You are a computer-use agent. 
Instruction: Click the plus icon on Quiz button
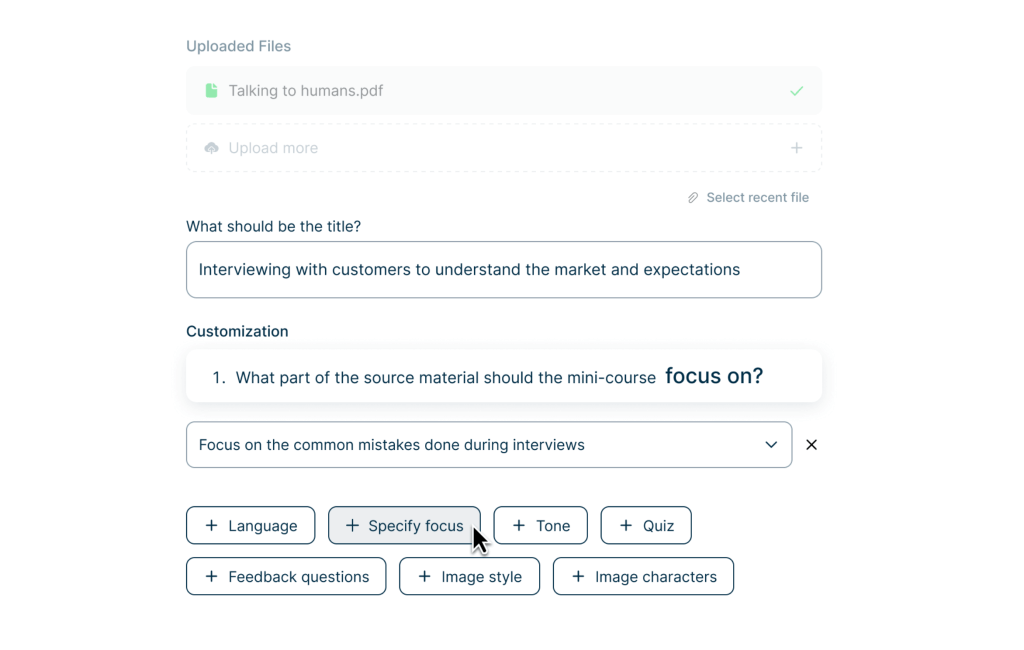click(x=626, y=526)
